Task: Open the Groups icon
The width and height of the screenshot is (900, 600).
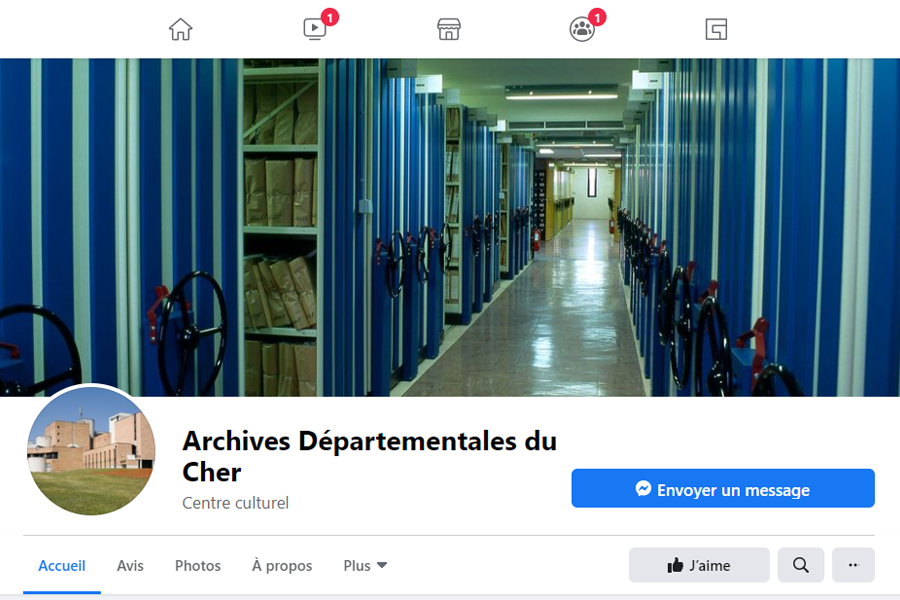Action: tap(581, 29)
